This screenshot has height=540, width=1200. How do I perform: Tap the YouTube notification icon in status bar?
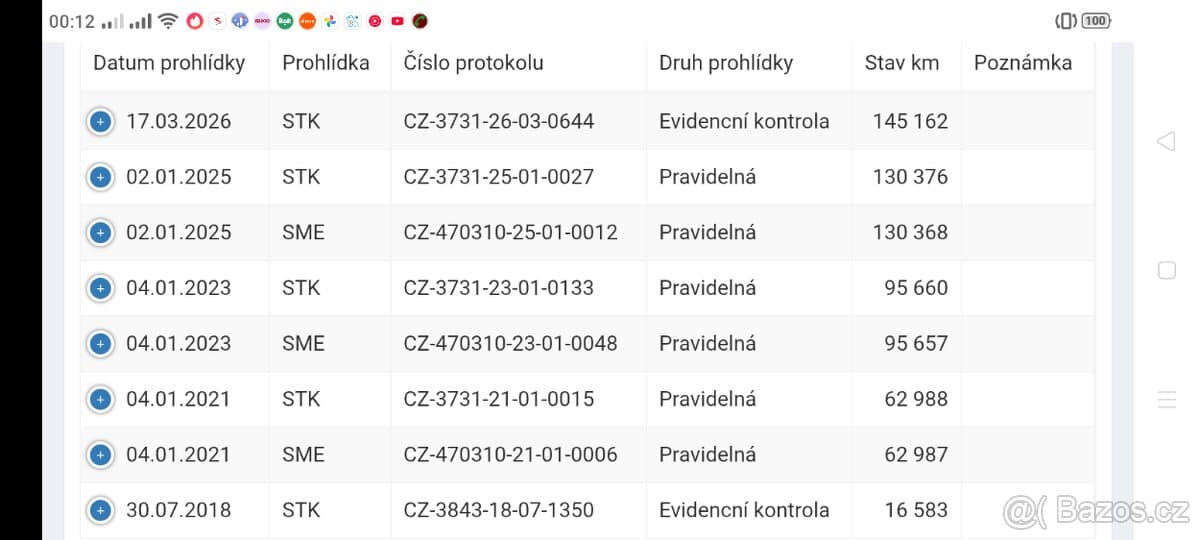coord(398,21)
